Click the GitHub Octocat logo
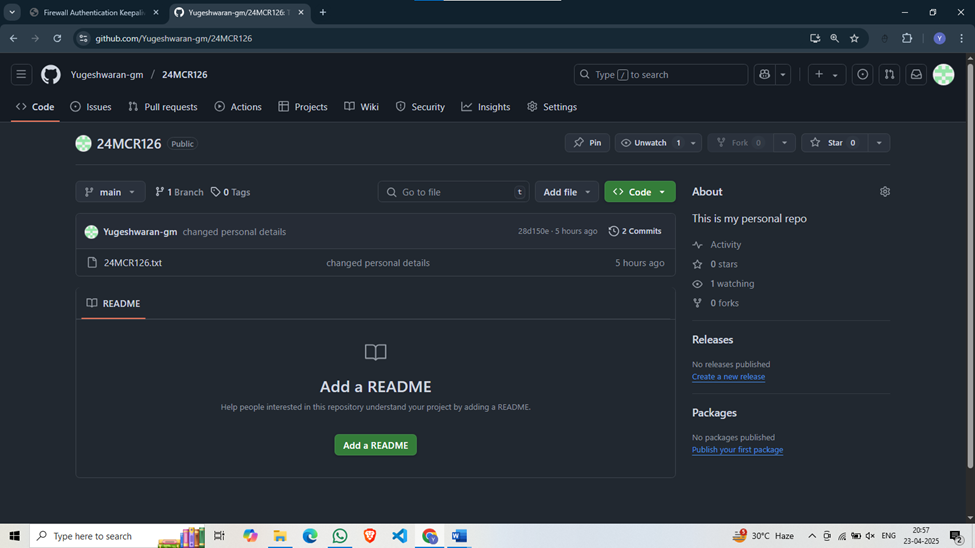This screenshot has width=975, height=548. coord(51,75)
